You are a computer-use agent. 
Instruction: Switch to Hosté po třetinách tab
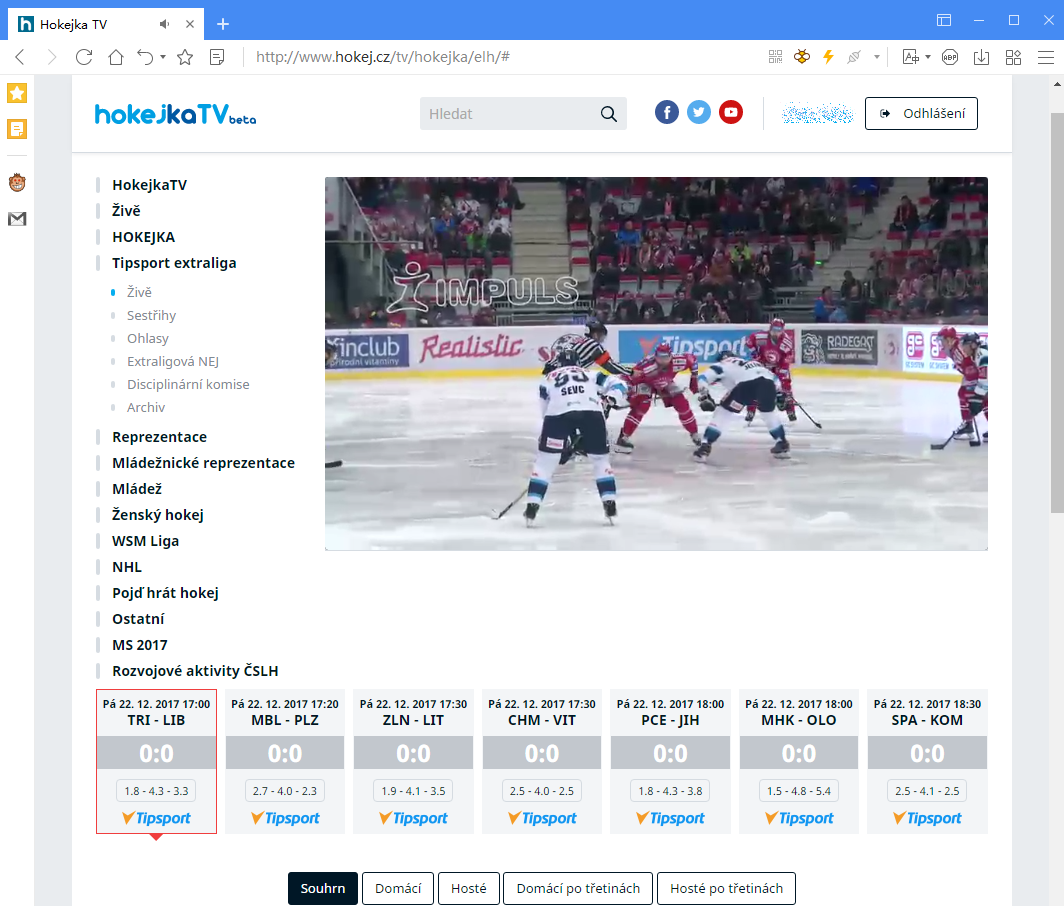click(726, 888)
